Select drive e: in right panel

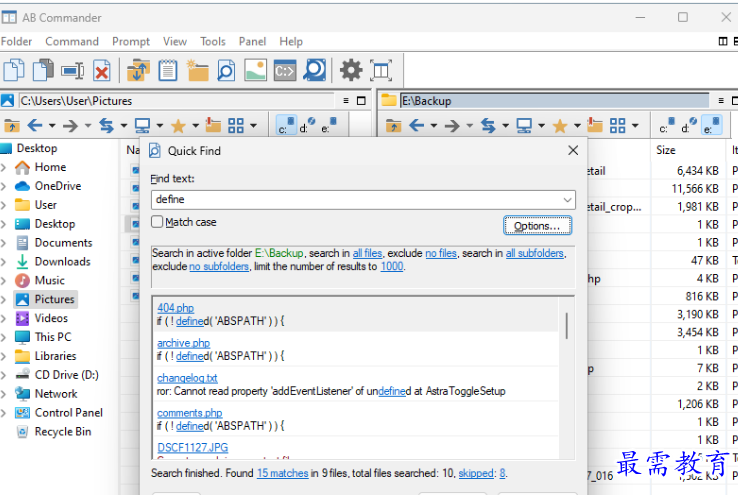coord(712,126)
